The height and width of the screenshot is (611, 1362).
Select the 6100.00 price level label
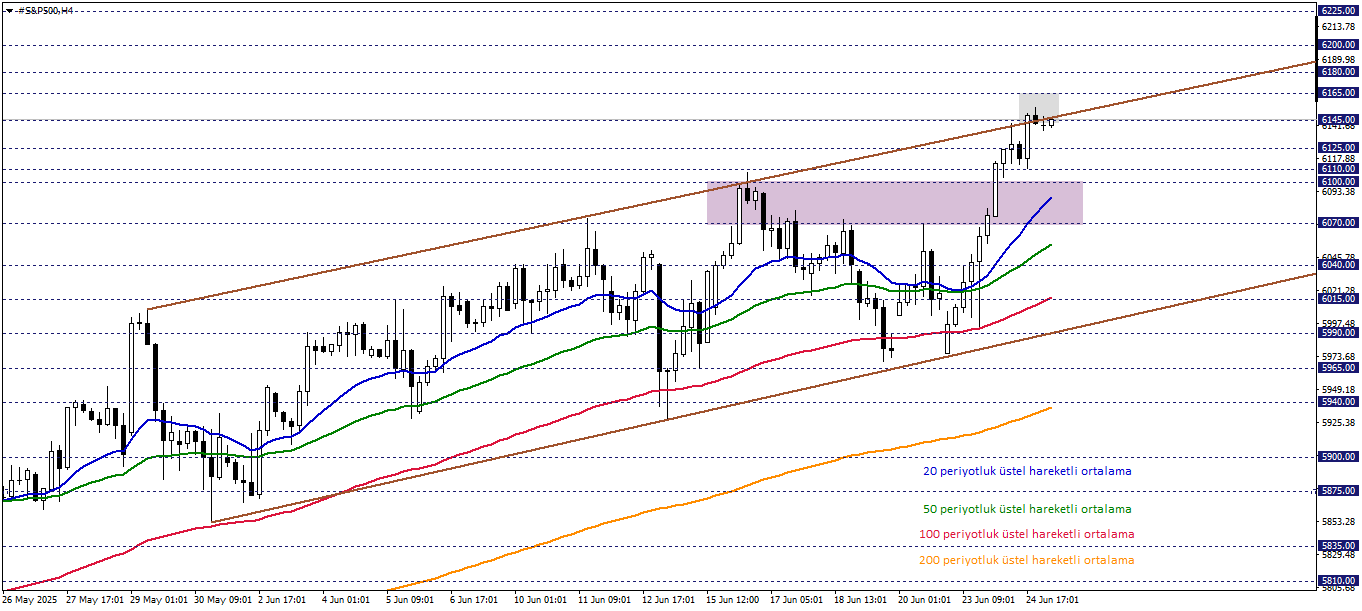1338,182
